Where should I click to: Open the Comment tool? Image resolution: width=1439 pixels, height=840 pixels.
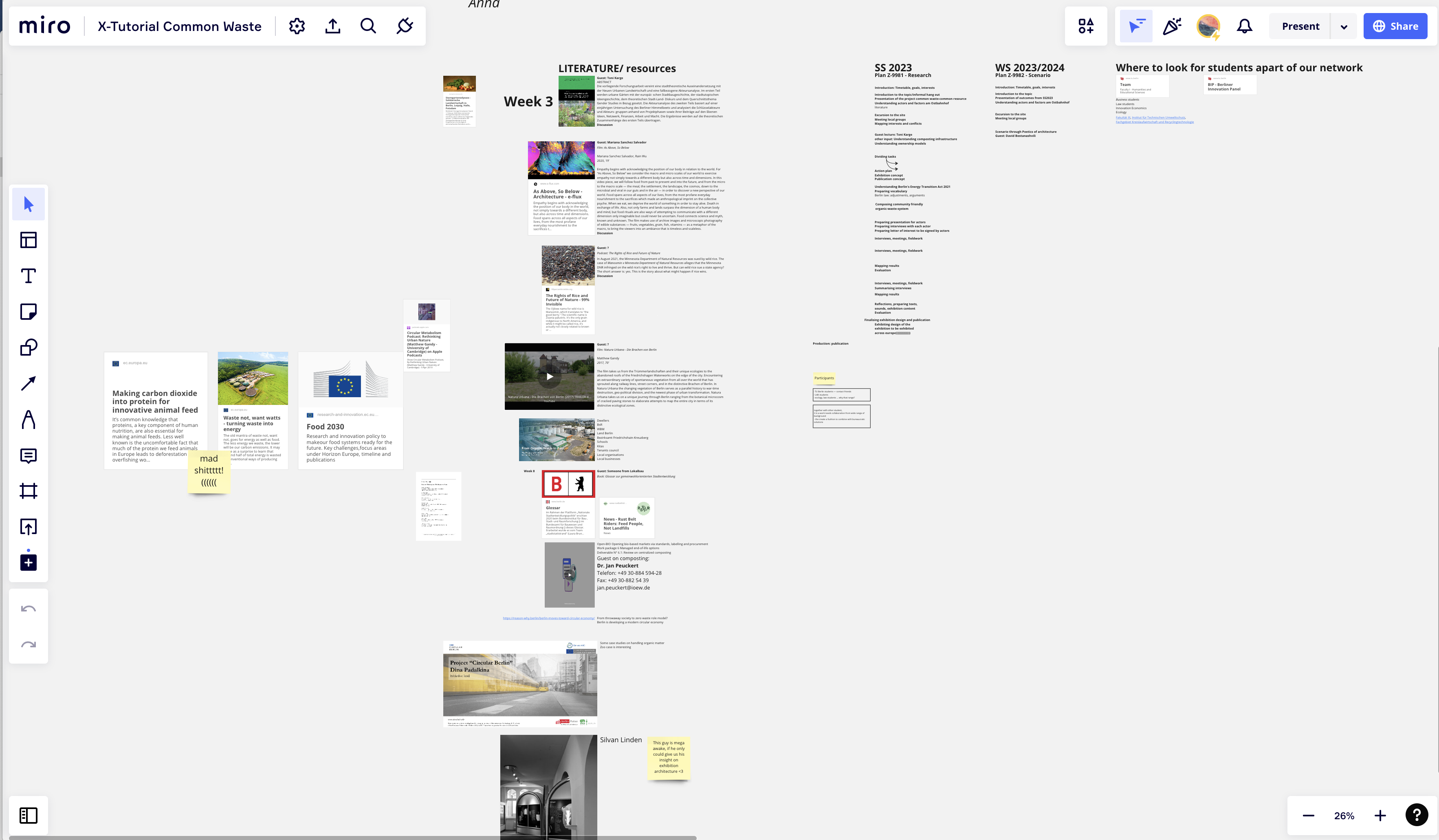pyautogui.click(x=28, y=456)
